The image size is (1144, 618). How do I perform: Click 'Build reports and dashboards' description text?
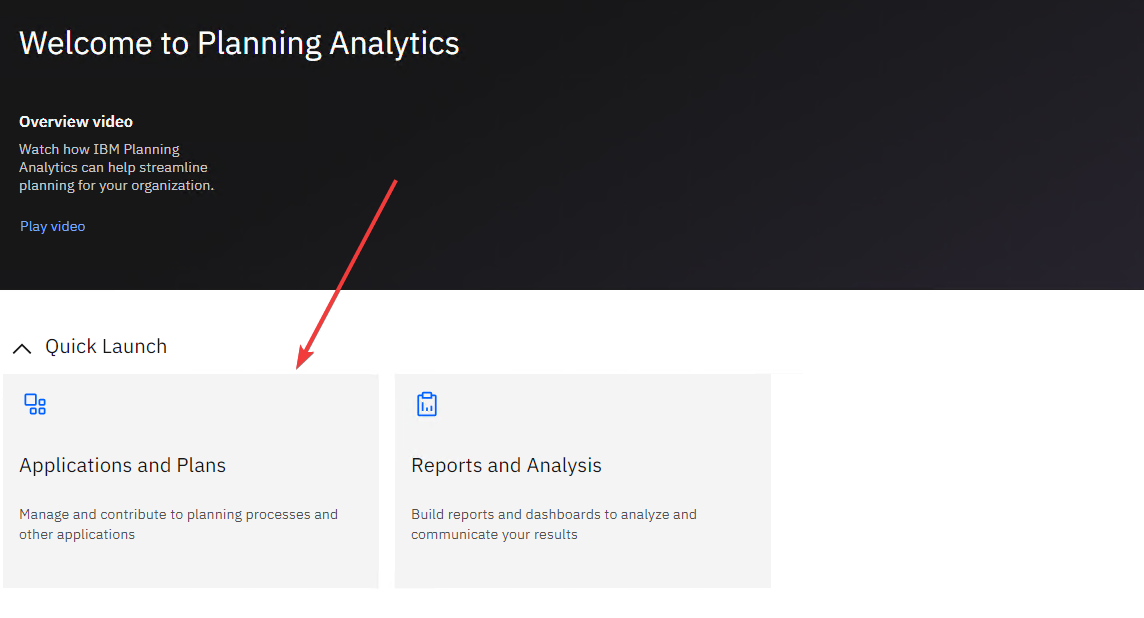(554, 524)
